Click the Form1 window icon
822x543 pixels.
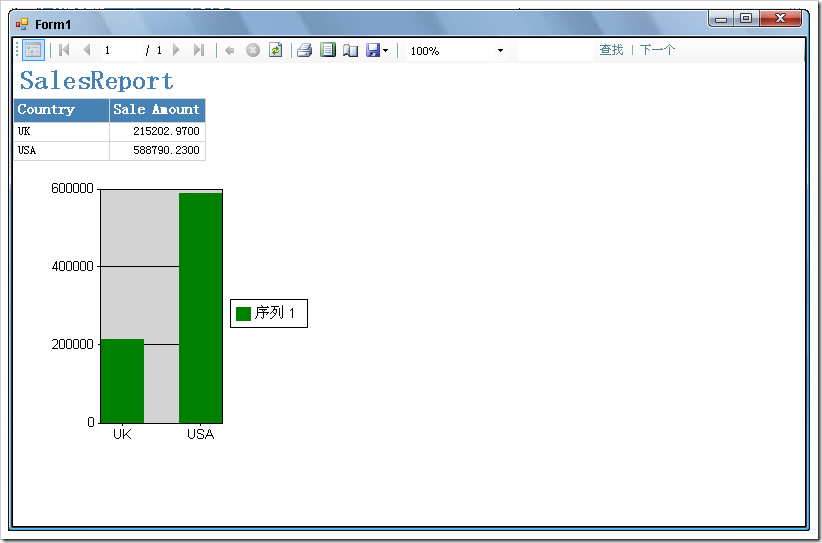(x=21, y=24)
